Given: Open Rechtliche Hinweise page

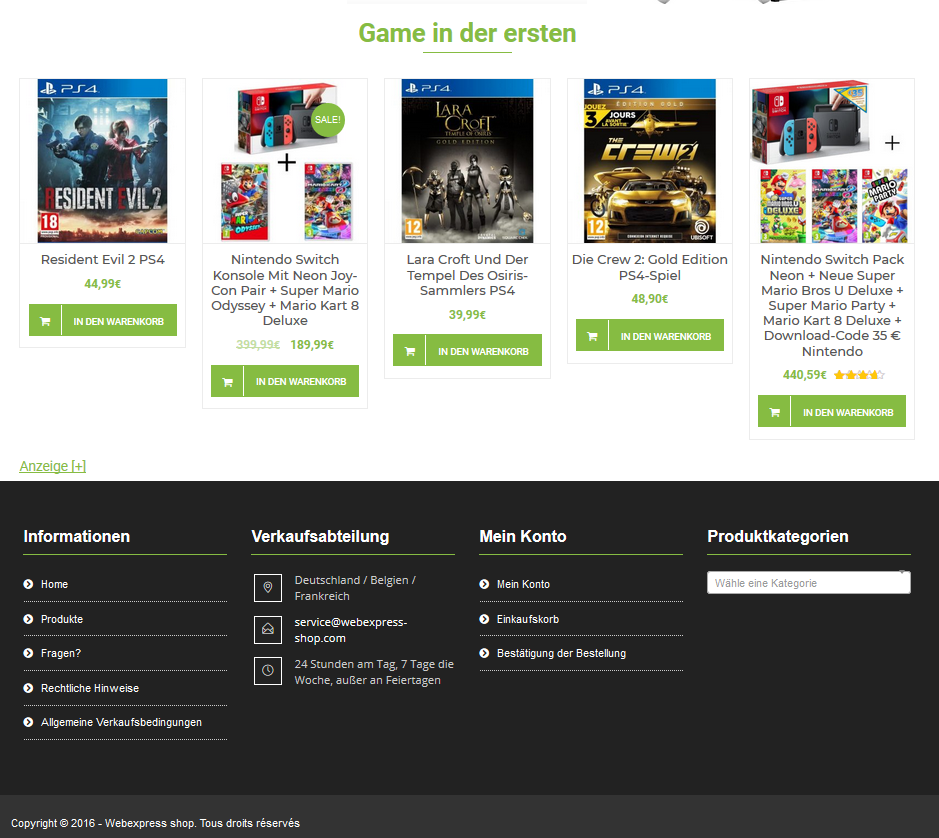Looking at the screenshot, I should (x=90, y=688).
